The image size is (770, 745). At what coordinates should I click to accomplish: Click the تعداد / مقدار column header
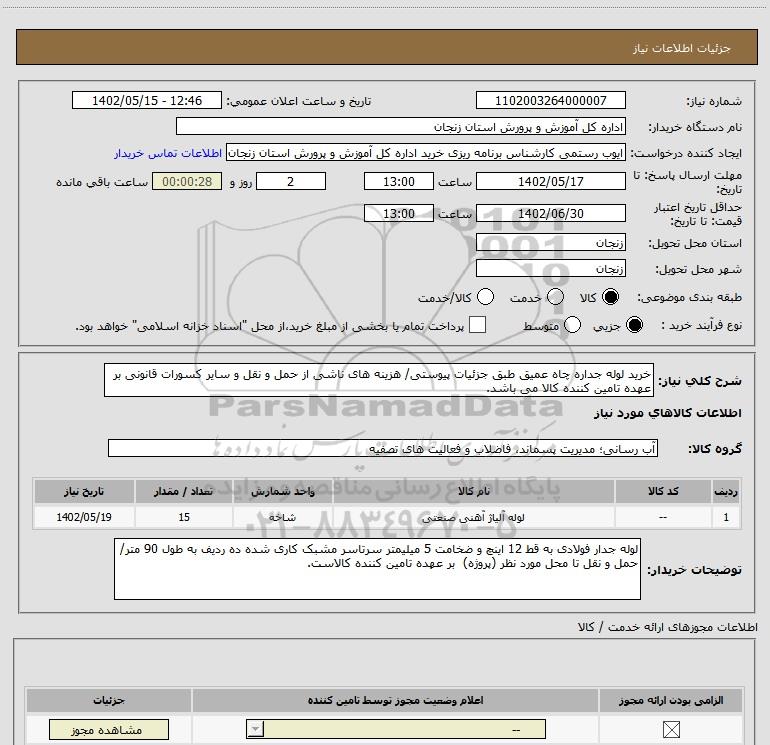(184, 492)
